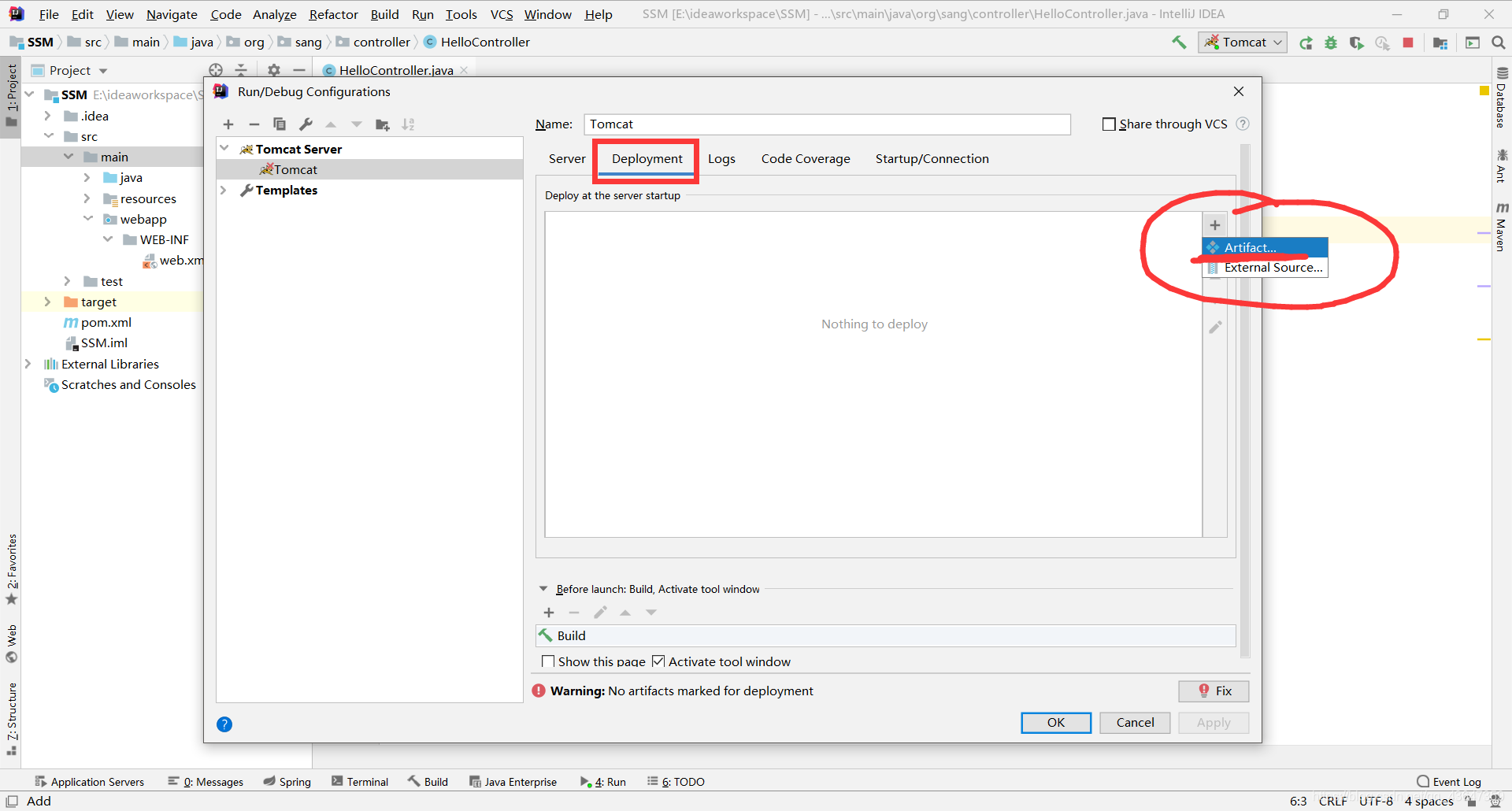Open Terminal tool window button
The image size is (1512, 811).
tap(360, 782)
